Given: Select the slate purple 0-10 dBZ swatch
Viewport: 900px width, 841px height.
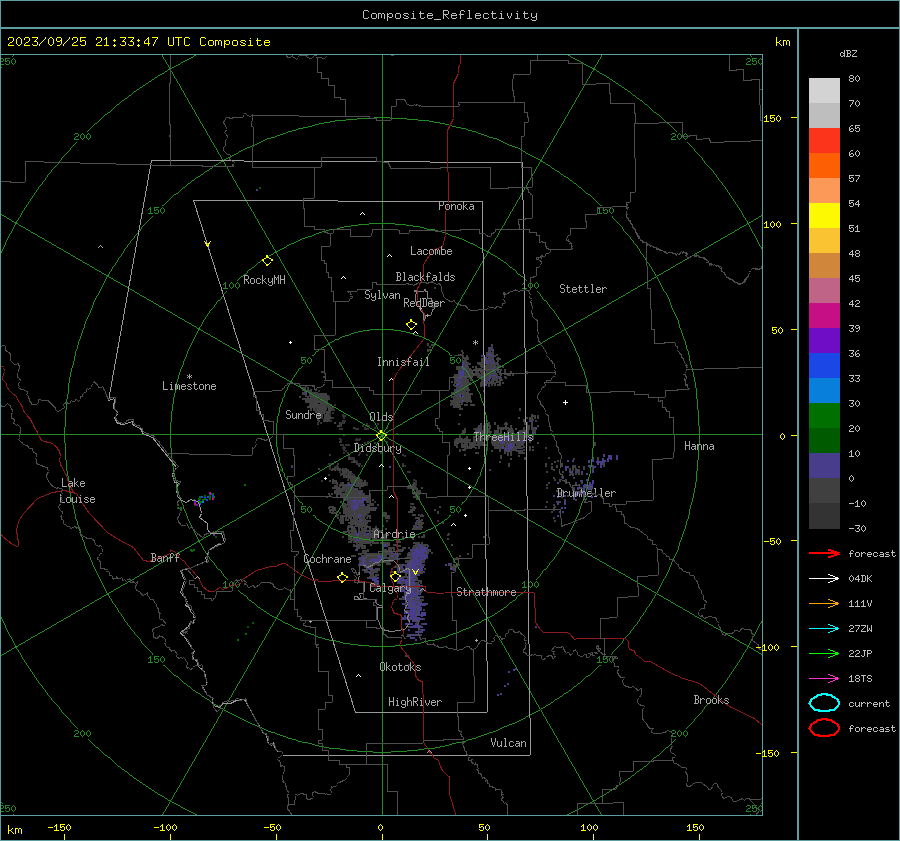Looking at the screenshot, I should (824, 466).
